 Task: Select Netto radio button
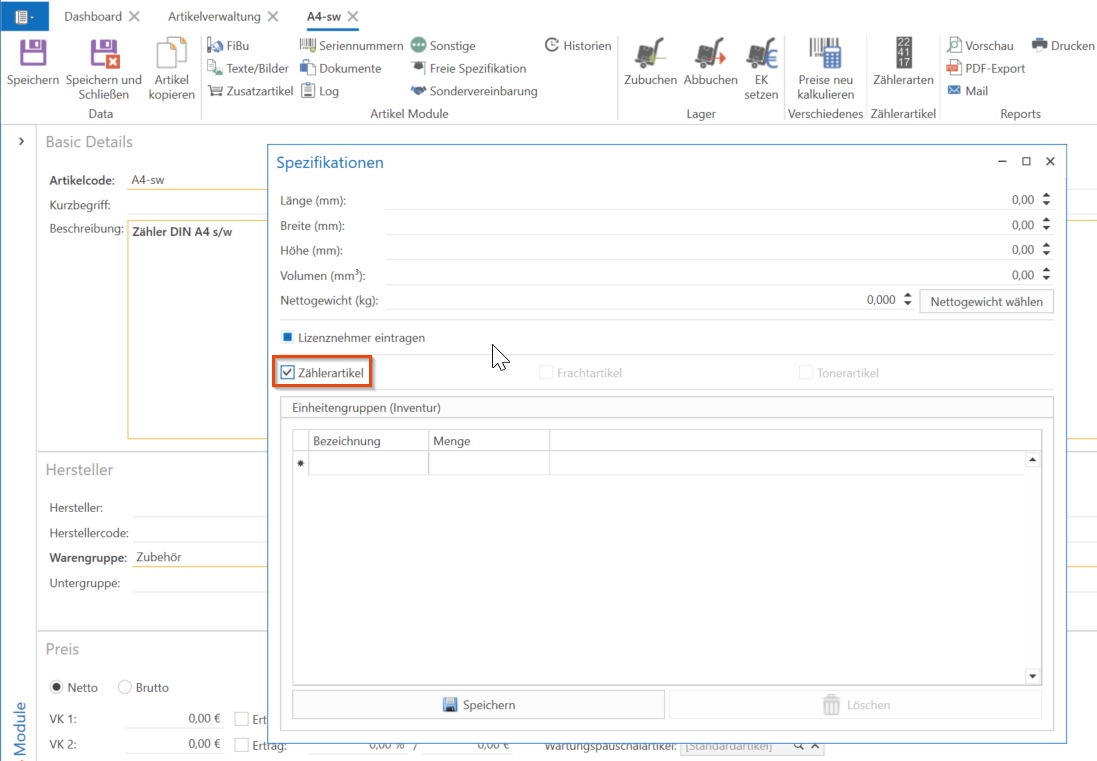click(x=57, y=687)
